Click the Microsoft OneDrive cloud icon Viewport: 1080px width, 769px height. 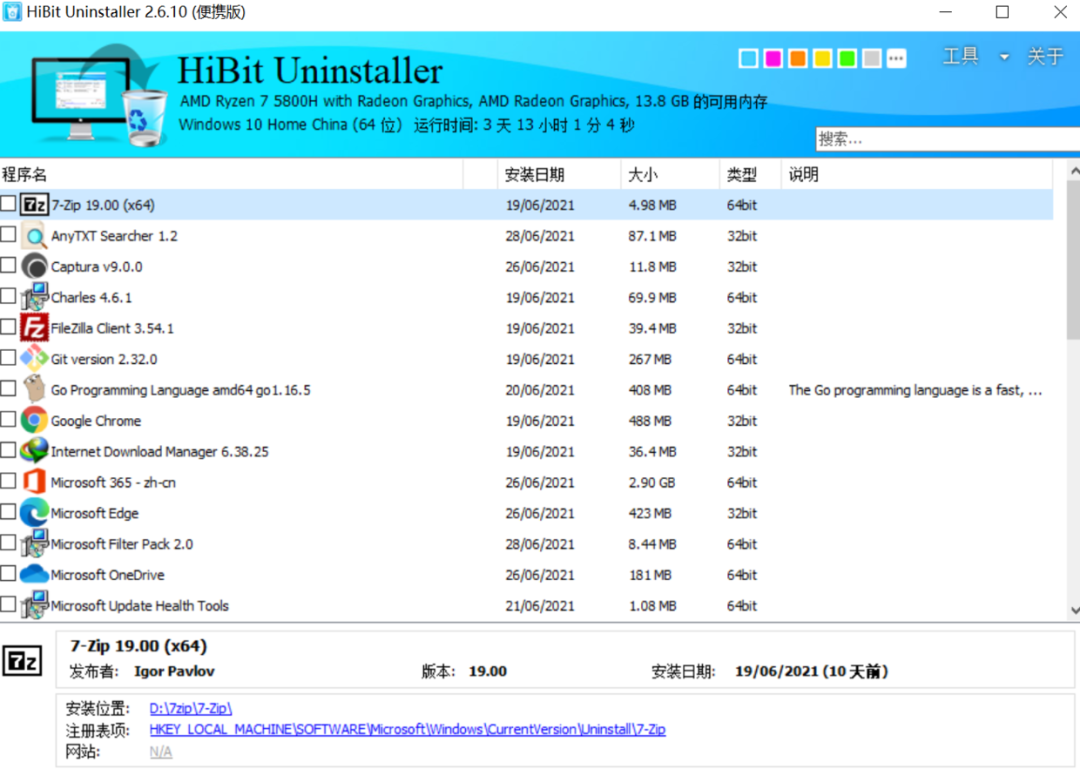(x=35, y=575)
